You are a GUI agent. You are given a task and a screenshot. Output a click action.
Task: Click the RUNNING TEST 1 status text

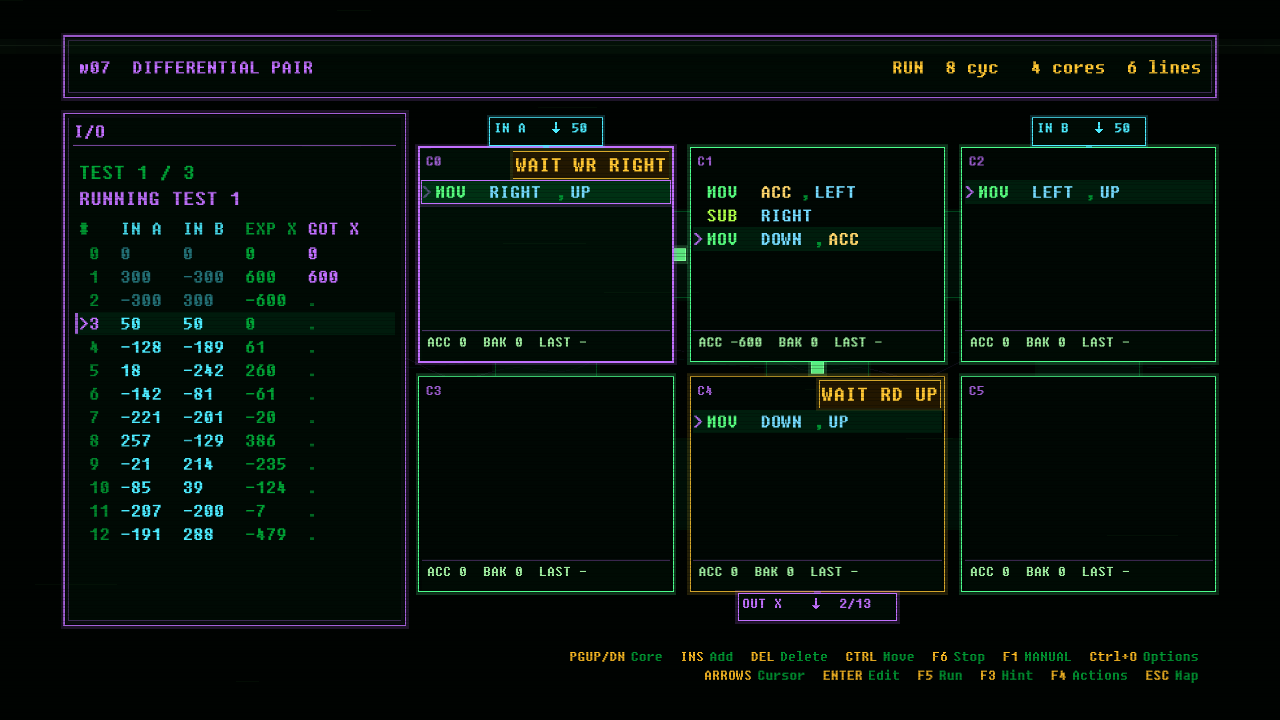click(x=160, y=198)
